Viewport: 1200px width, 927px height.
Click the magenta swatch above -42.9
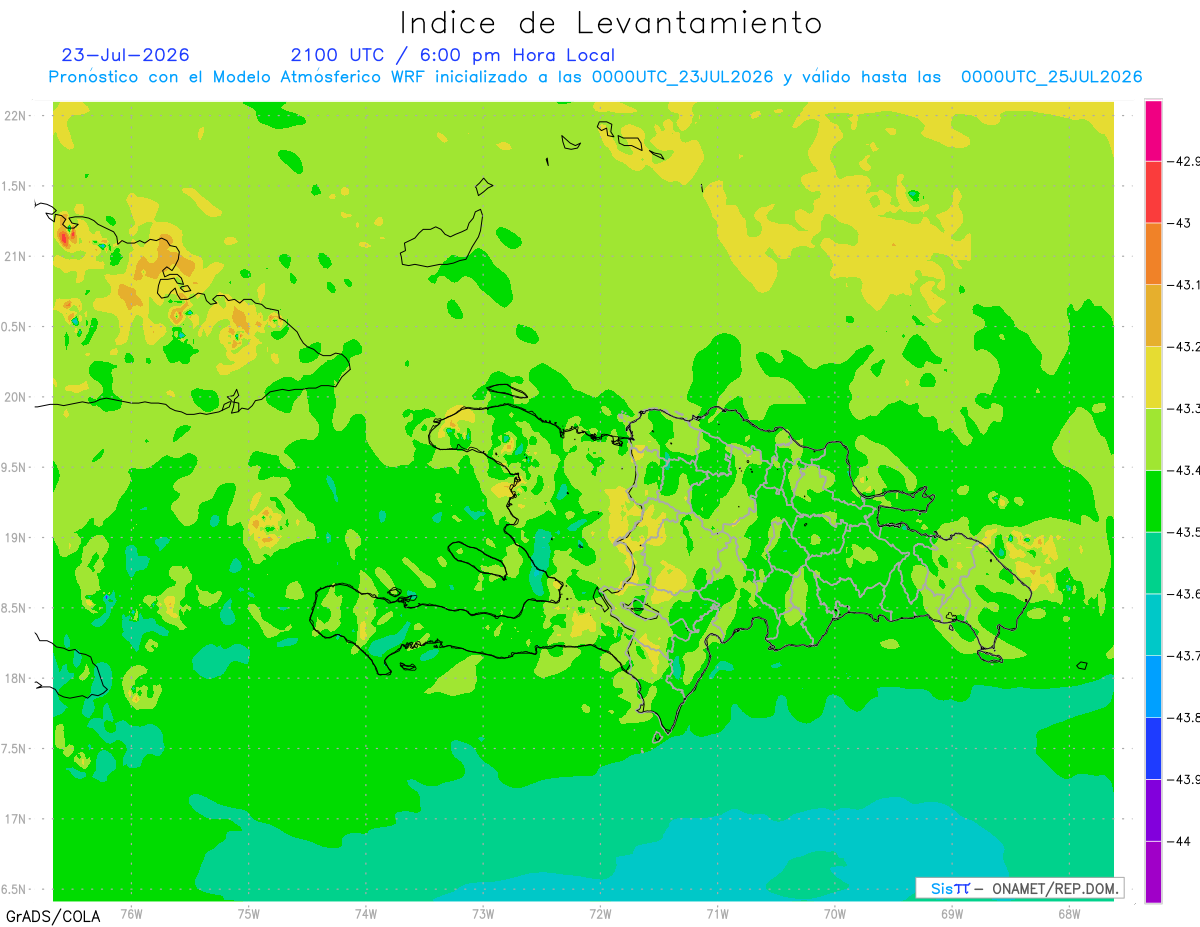(x=1153, y=130)
